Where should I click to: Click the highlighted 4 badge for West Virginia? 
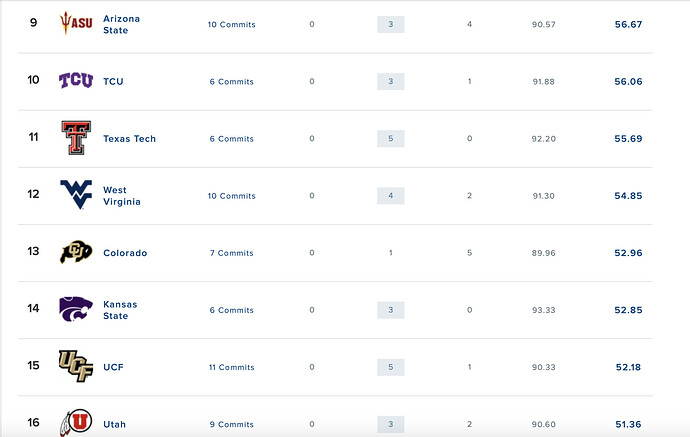pyautogui.click(x=391, y=196)
